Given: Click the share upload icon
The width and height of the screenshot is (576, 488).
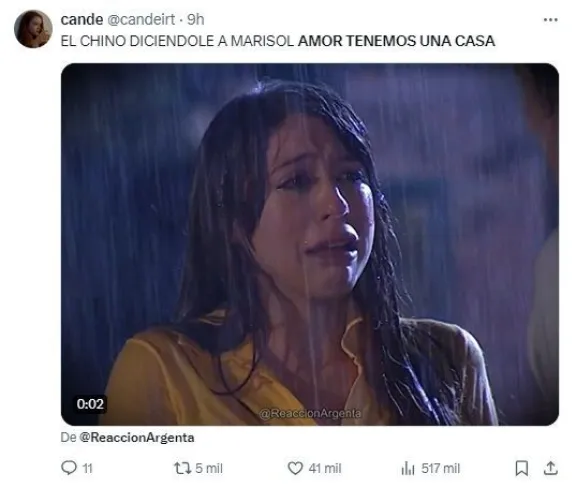Looking at the screenshot, I should click(x=550, y=468).
